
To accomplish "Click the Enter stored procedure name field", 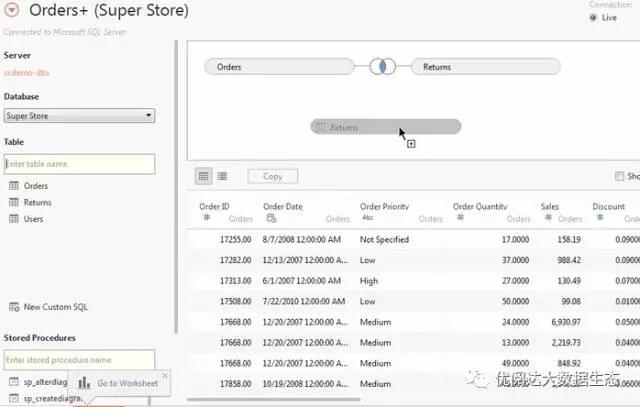I will pyautogui.click(x=79, y=359).
